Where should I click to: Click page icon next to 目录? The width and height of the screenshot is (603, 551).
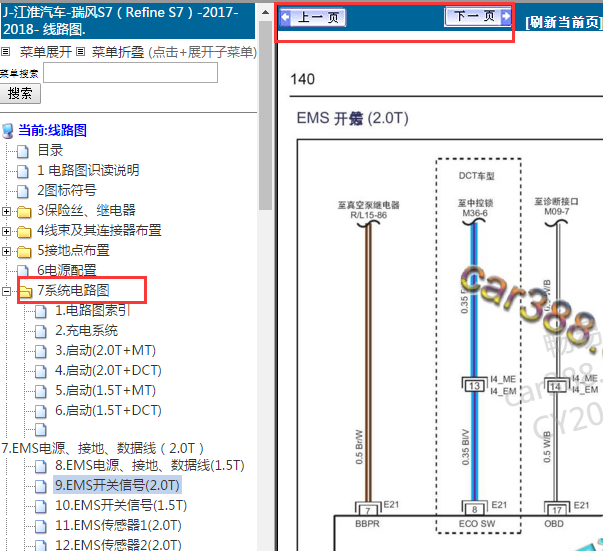click(x=23, y=151)
